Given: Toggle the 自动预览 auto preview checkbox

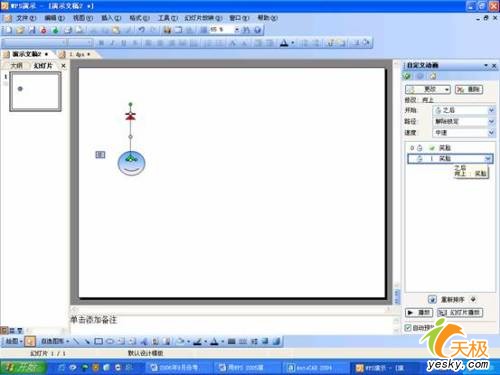Looking at the screenshot, I should click(408, 328).
